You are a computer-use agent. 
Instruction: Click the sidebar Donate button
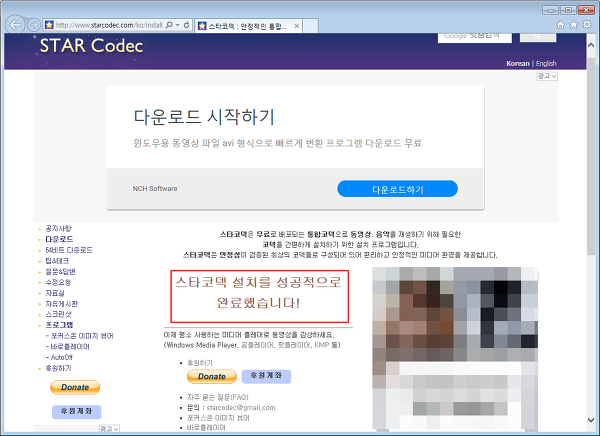(x=75, y=387)
